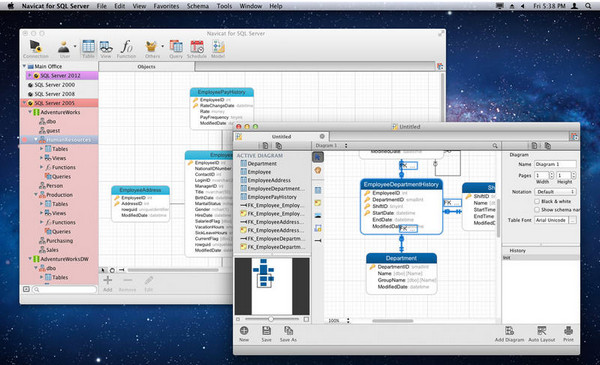Open the Query toolbar icon
Image resolution: width=600 pixels, height=365 pixels.
point(176,49)
